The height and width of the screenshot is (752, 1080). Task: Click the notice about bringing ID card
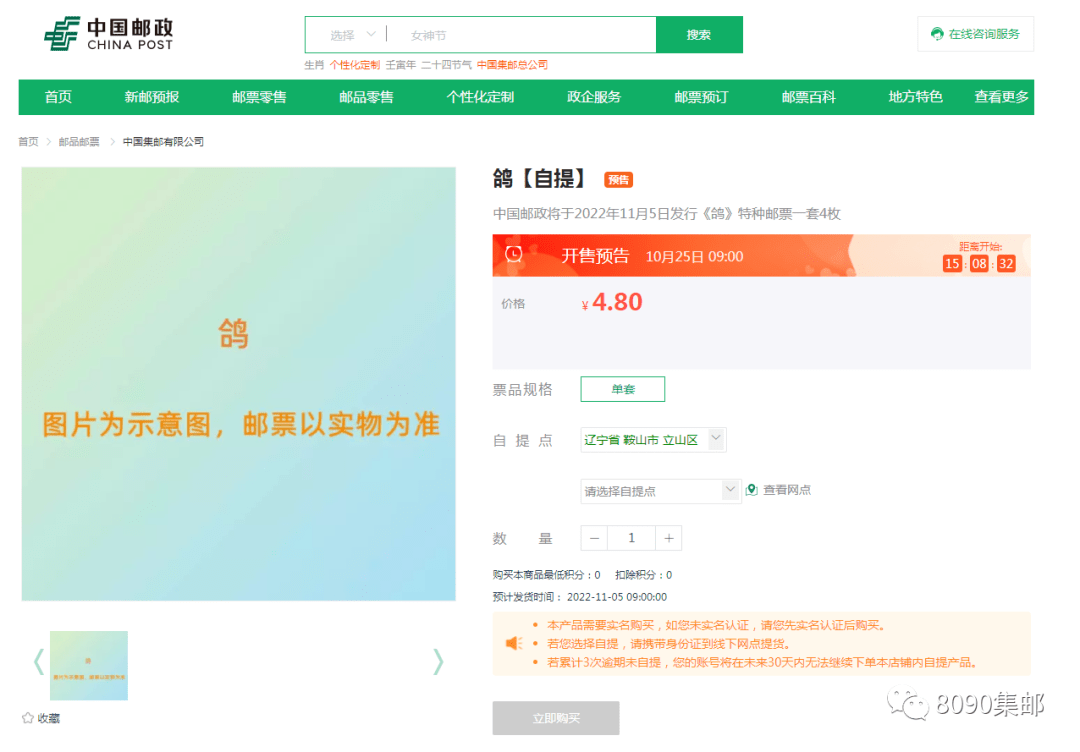672,644
